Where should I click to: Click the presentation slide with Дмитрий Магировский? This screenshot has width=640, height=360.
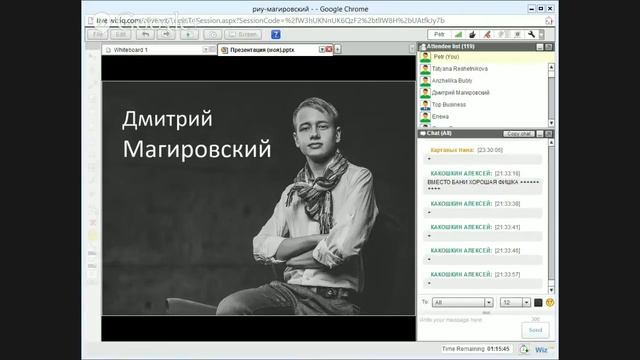[x=258, y=198]
